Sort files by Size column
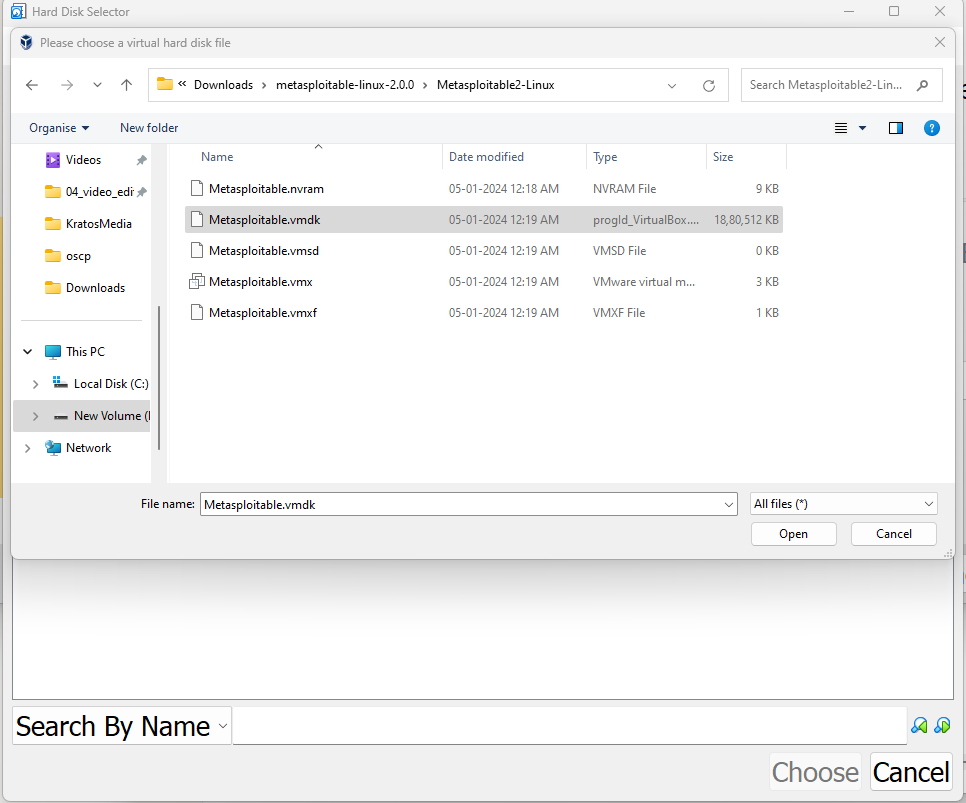Viewport: 966px width, 803px height. (745, 157)
